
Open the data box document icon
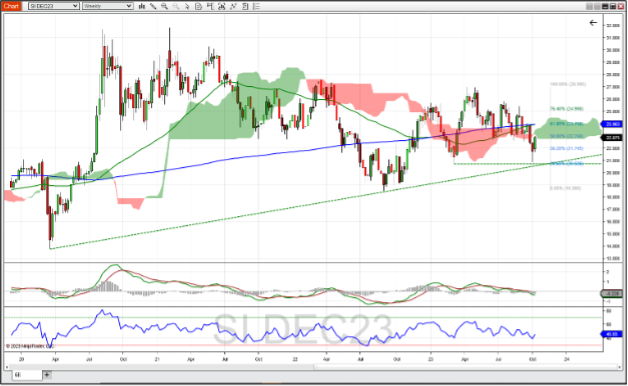(x=198, y=6)
